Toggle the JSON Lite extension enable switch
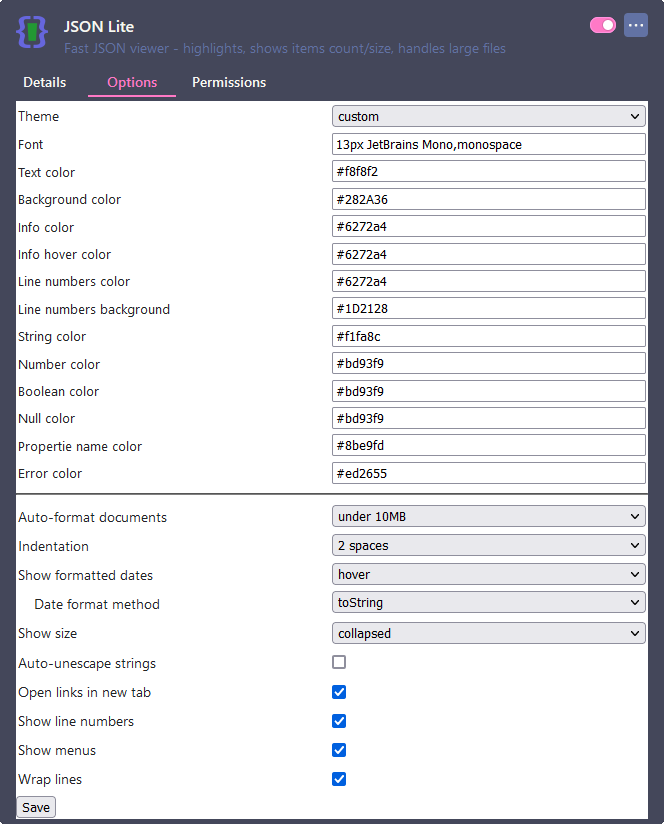The height and width of the screenshot is (824, 664). coord(603,25)
